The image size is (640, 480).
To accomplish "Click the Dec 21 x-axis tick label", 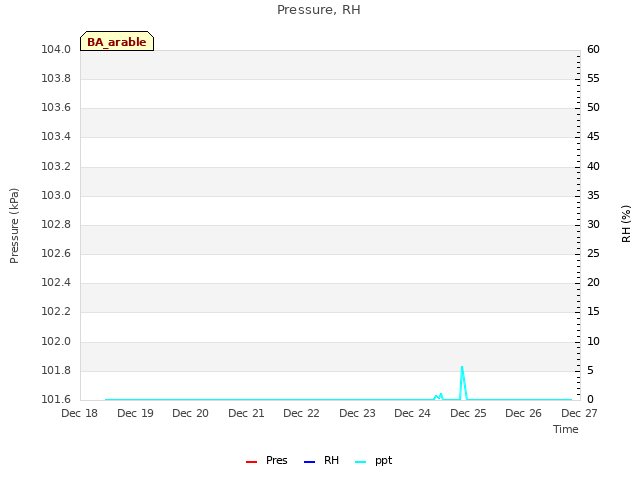I will pyautogui.click(x=246, y=413).
